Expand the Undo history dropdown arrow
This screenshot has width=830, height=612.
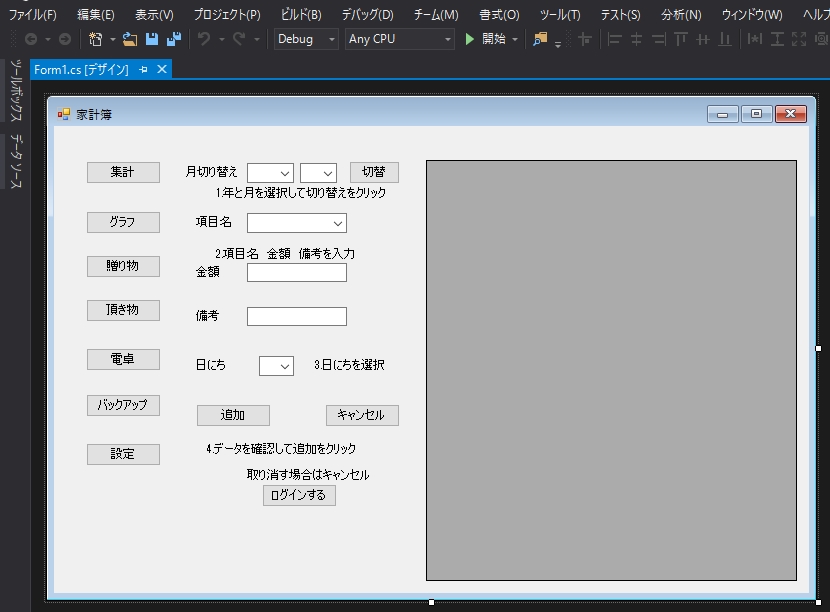click(222, 40)
